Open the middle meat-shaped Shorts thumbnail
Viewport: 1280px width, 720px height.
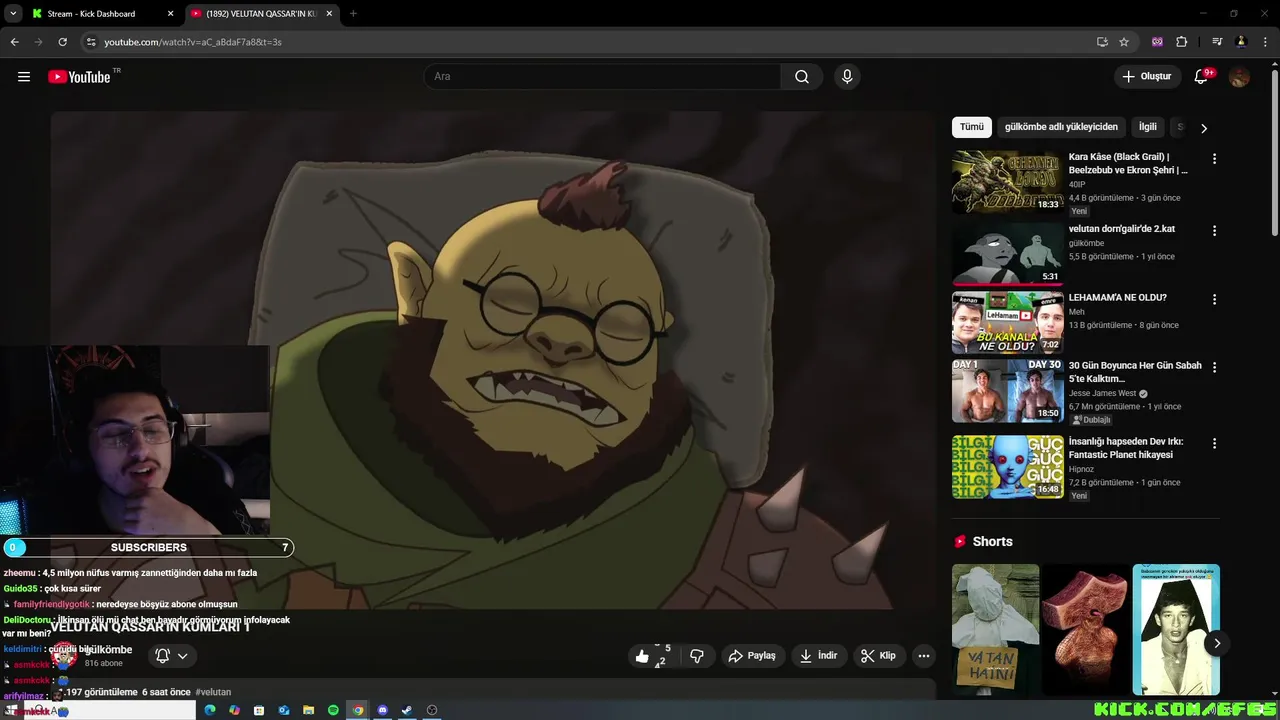click(1086, 629)
